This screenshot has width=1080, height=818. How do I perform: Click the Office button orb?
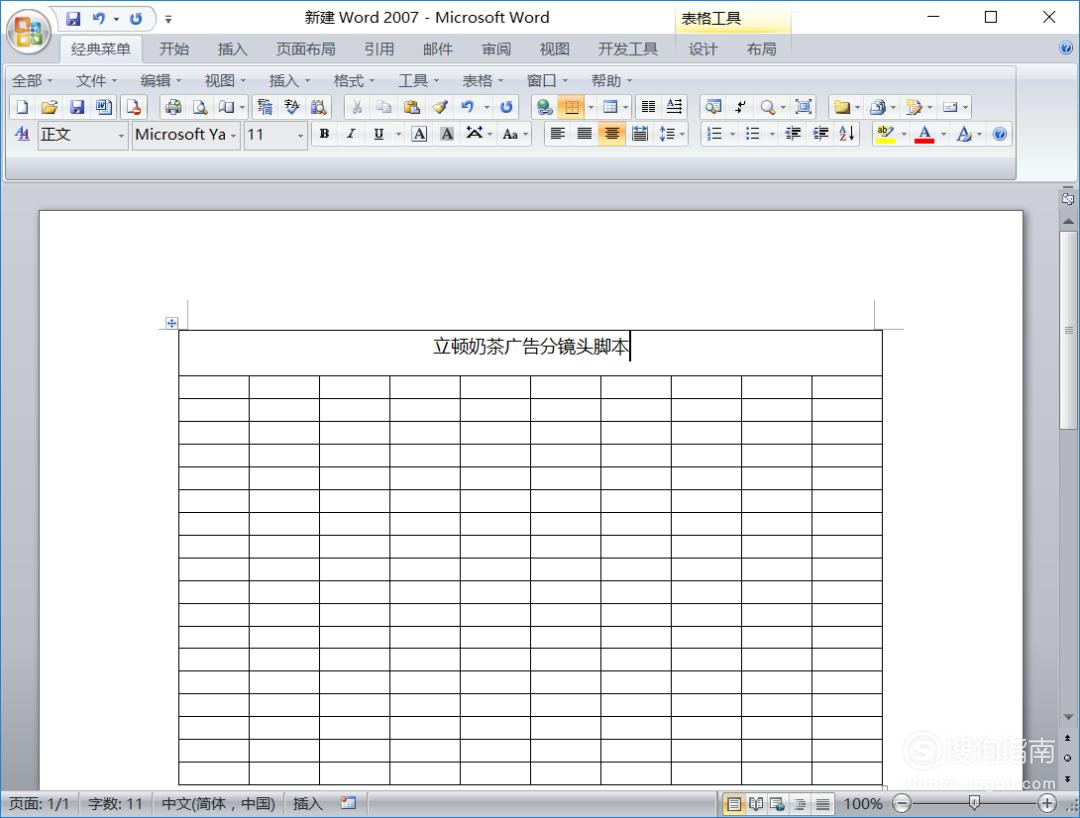pyautogui.click(x=28, y=31)
